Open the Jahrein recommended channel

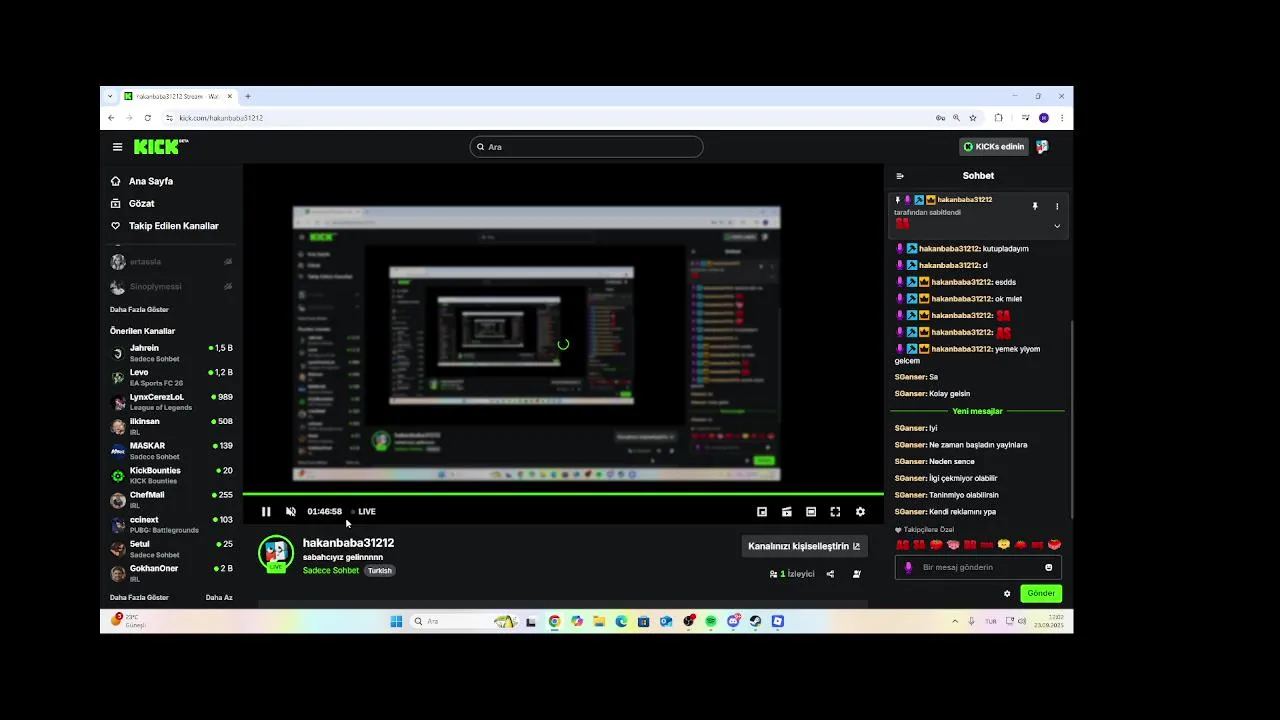171,353
